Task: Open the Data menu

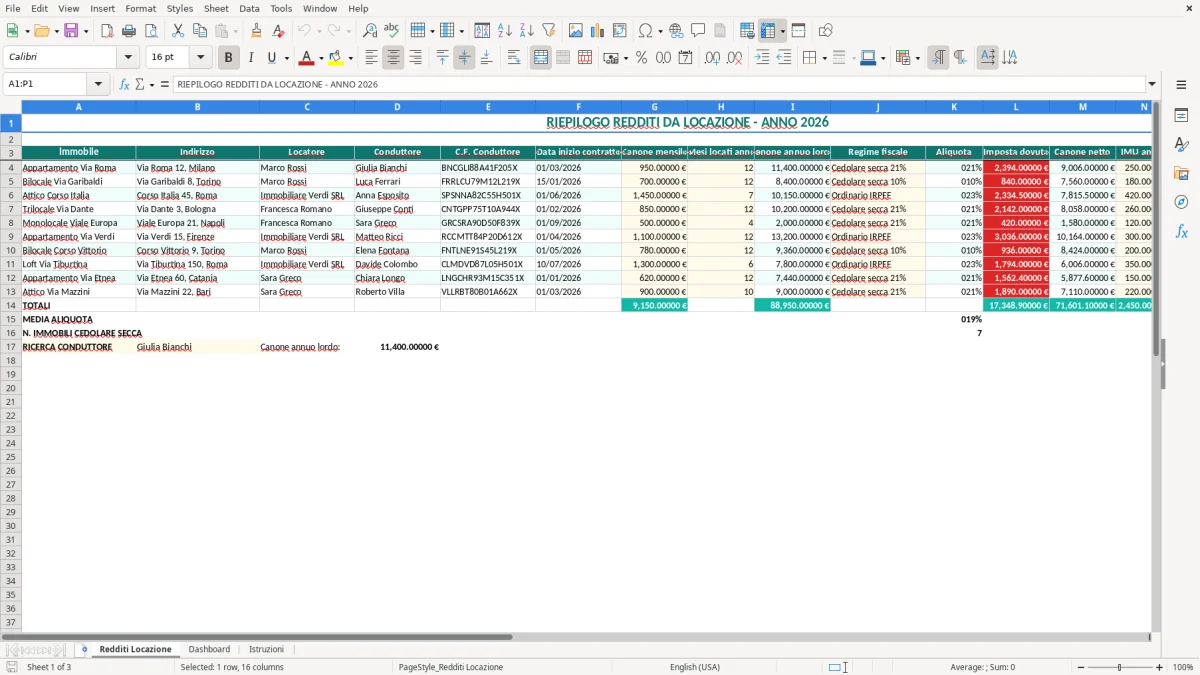Action: [x=249, y=8]
